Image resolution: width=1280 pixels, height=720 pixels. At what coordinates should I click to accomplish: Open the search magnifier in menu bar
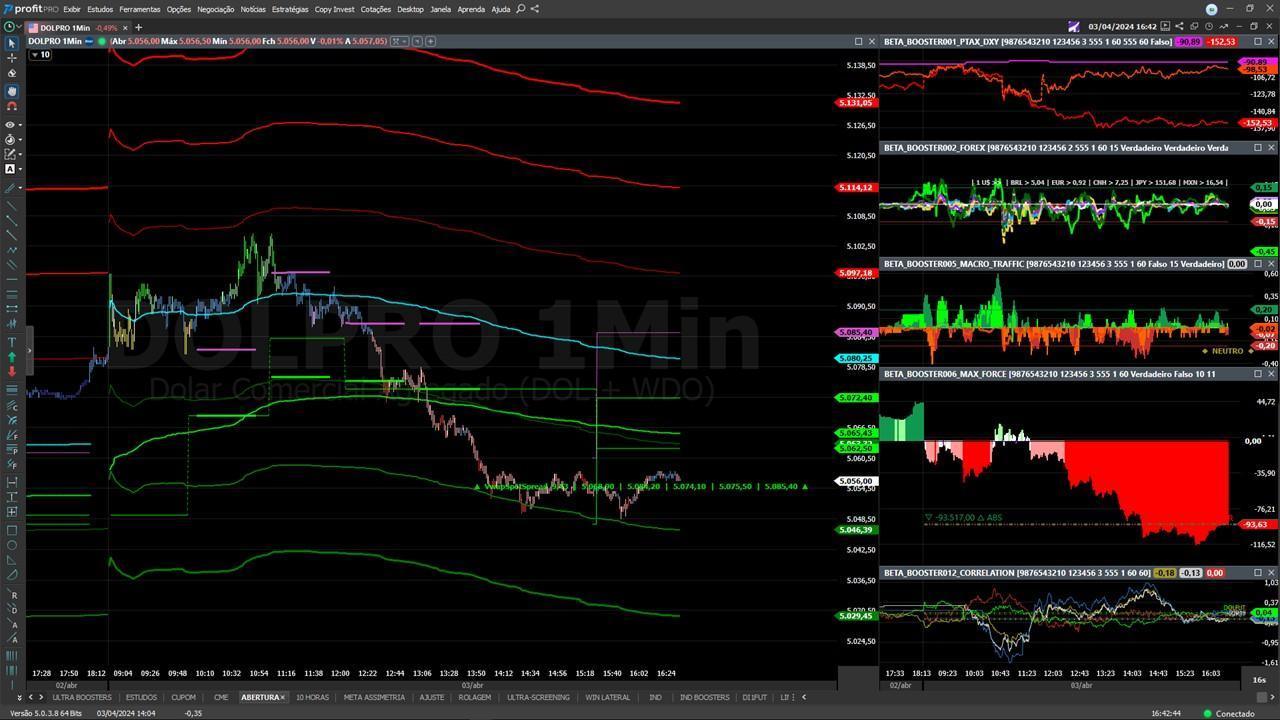point(520,9)
